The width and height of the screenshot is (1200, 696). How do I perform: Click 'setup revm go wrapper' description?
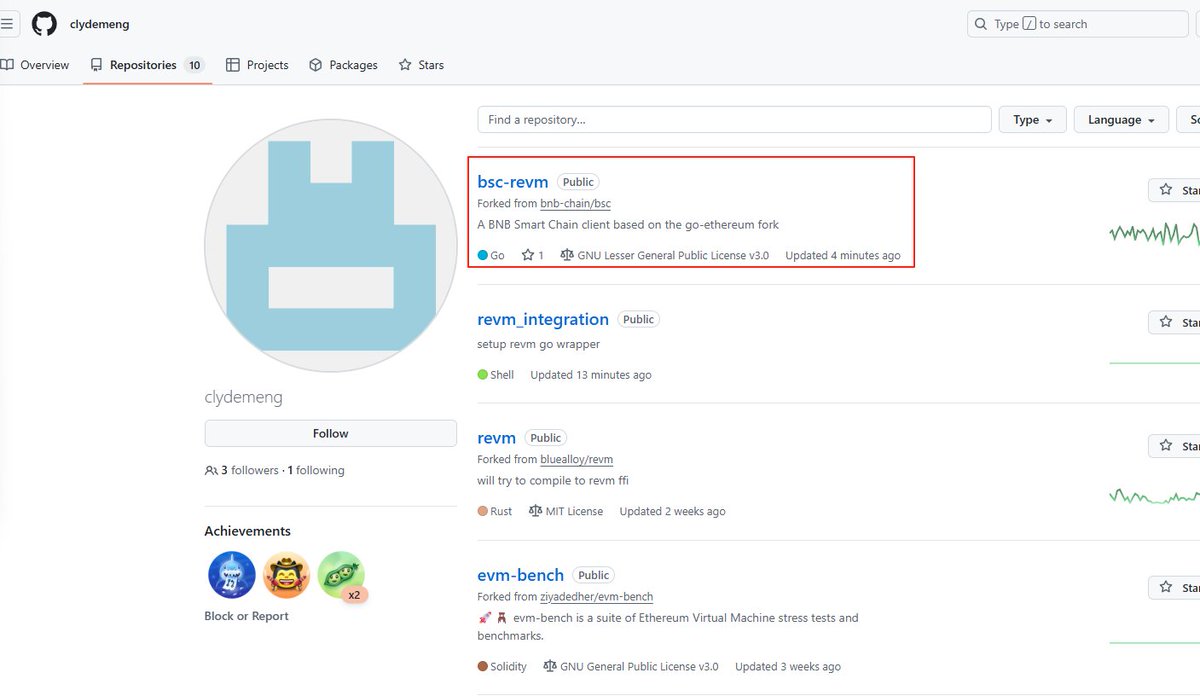(x=539, y=344)
